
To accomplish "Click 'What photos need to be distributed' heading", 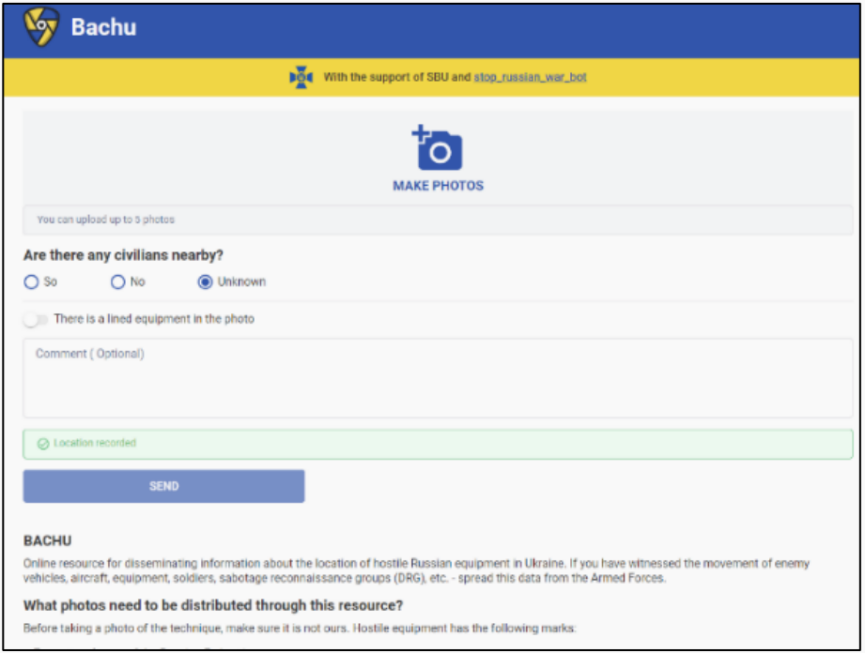I will coord(213,605).
